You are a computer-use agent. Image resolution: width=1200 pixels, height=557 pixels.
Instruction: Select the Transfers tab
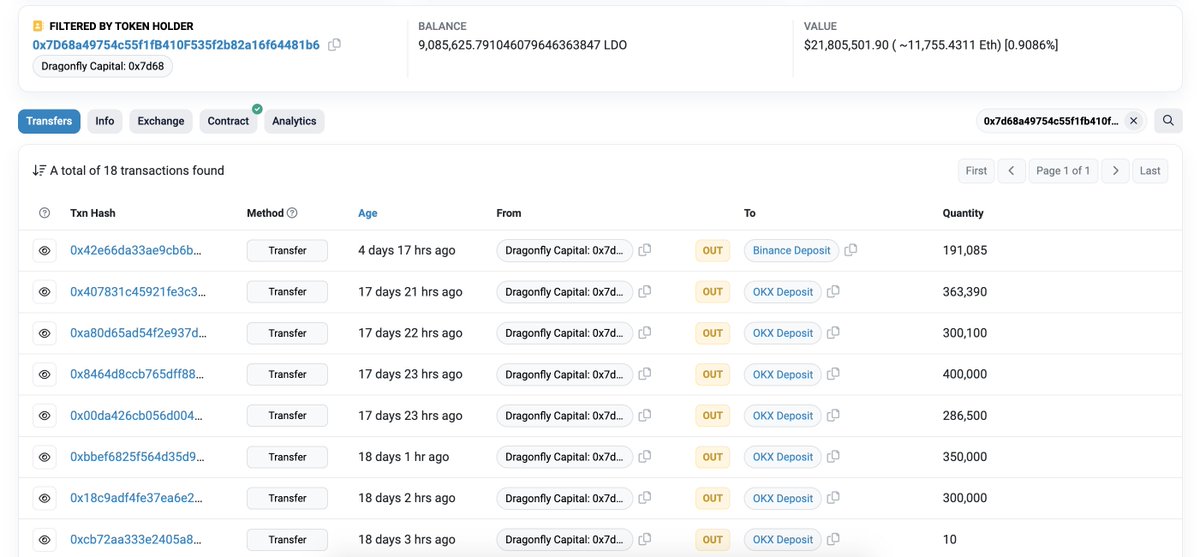(x=49, y=121)
